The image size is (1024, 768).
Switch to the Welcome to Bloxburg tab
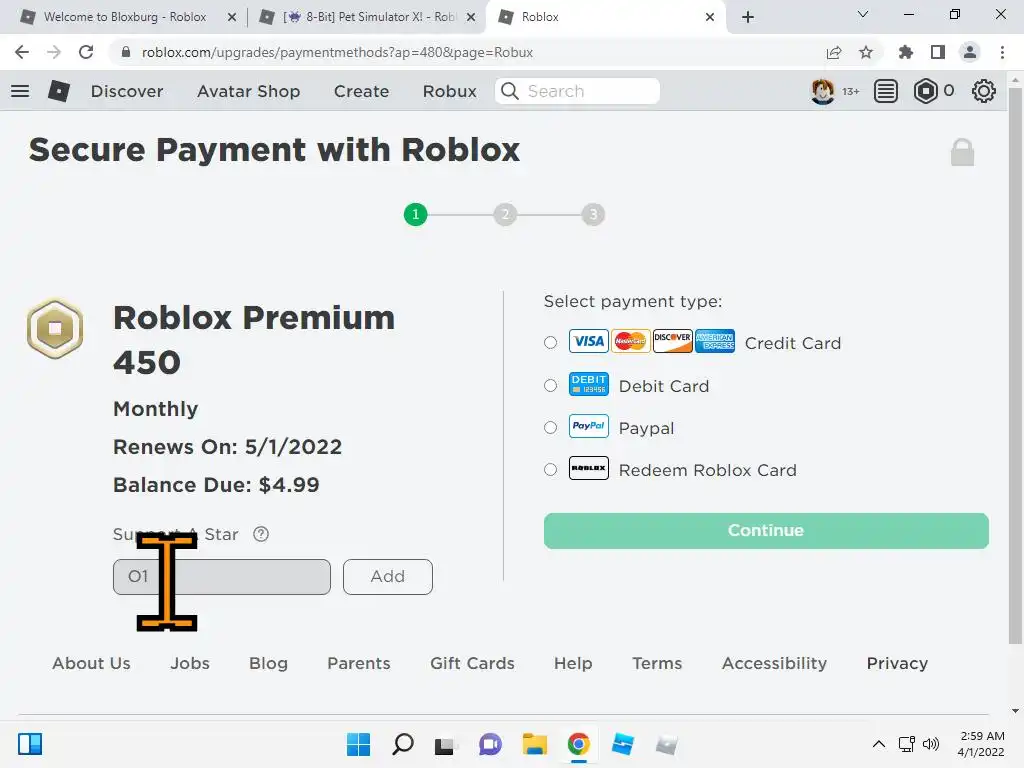pyautogui.click(x=124, y=17)
